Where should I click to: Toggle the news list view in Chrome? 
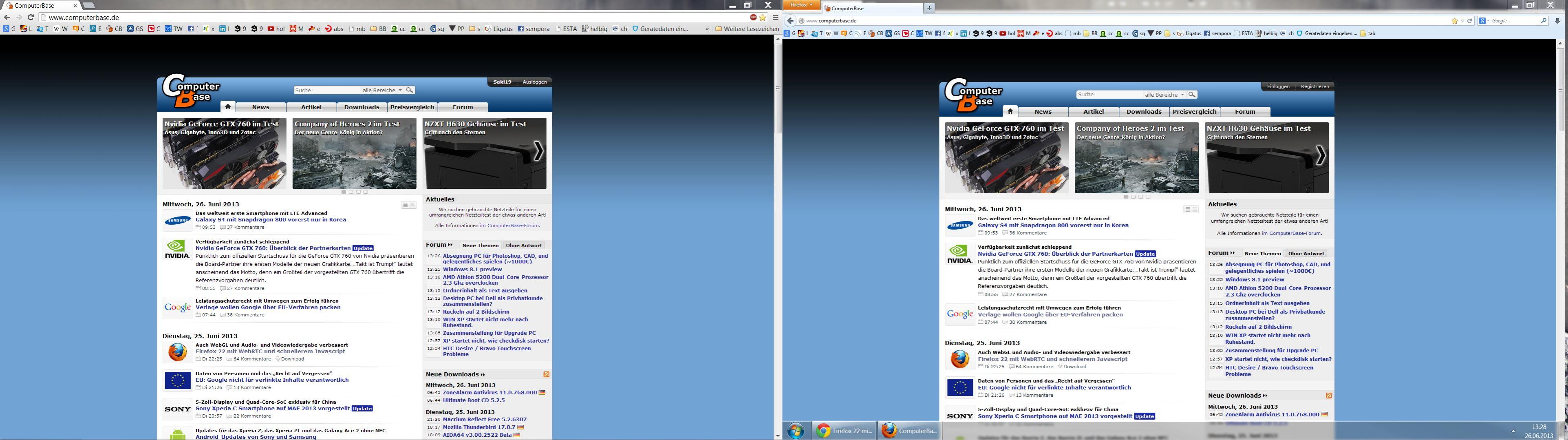408,205
